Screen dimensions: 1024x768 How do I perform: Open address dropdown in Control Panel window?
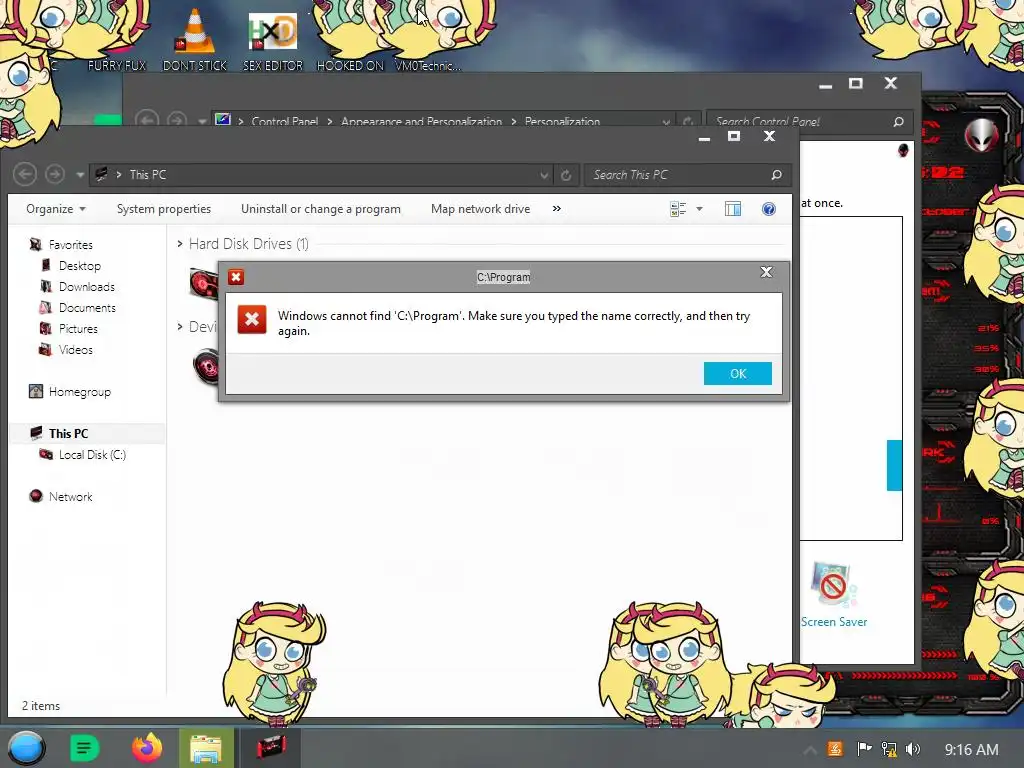[x=665, y=121]
